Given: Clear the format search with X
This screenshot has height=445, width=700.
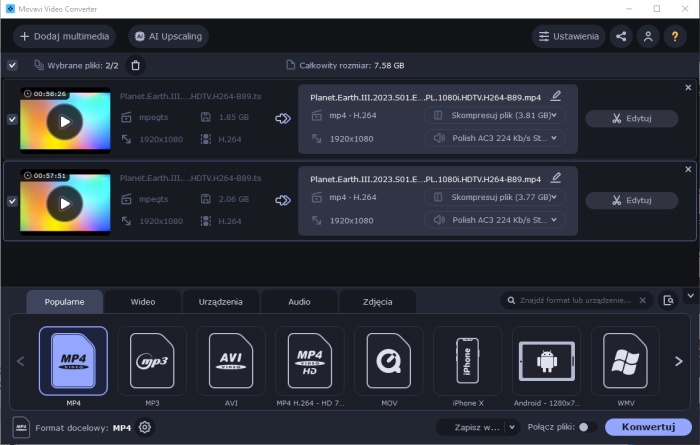Looking at the screenshot, I should [642, 300].
